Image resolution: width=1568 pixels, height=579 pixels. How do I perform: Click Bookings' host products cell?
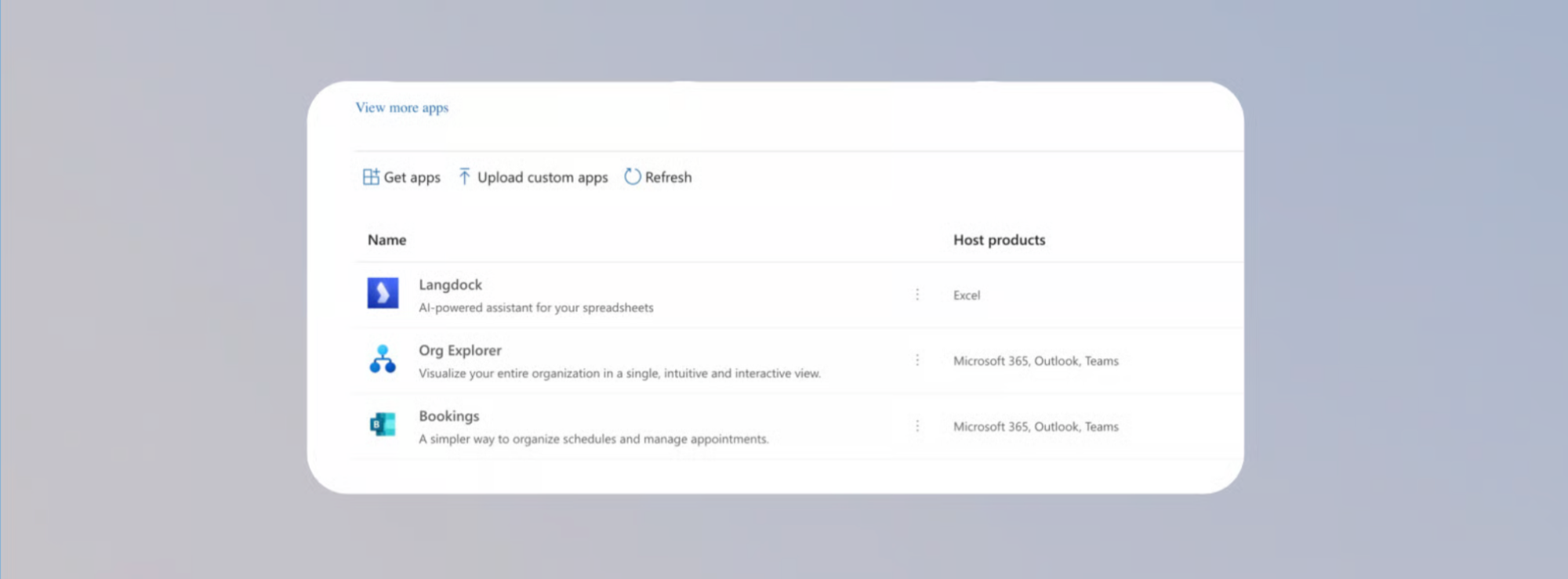tap(1036, 427)
